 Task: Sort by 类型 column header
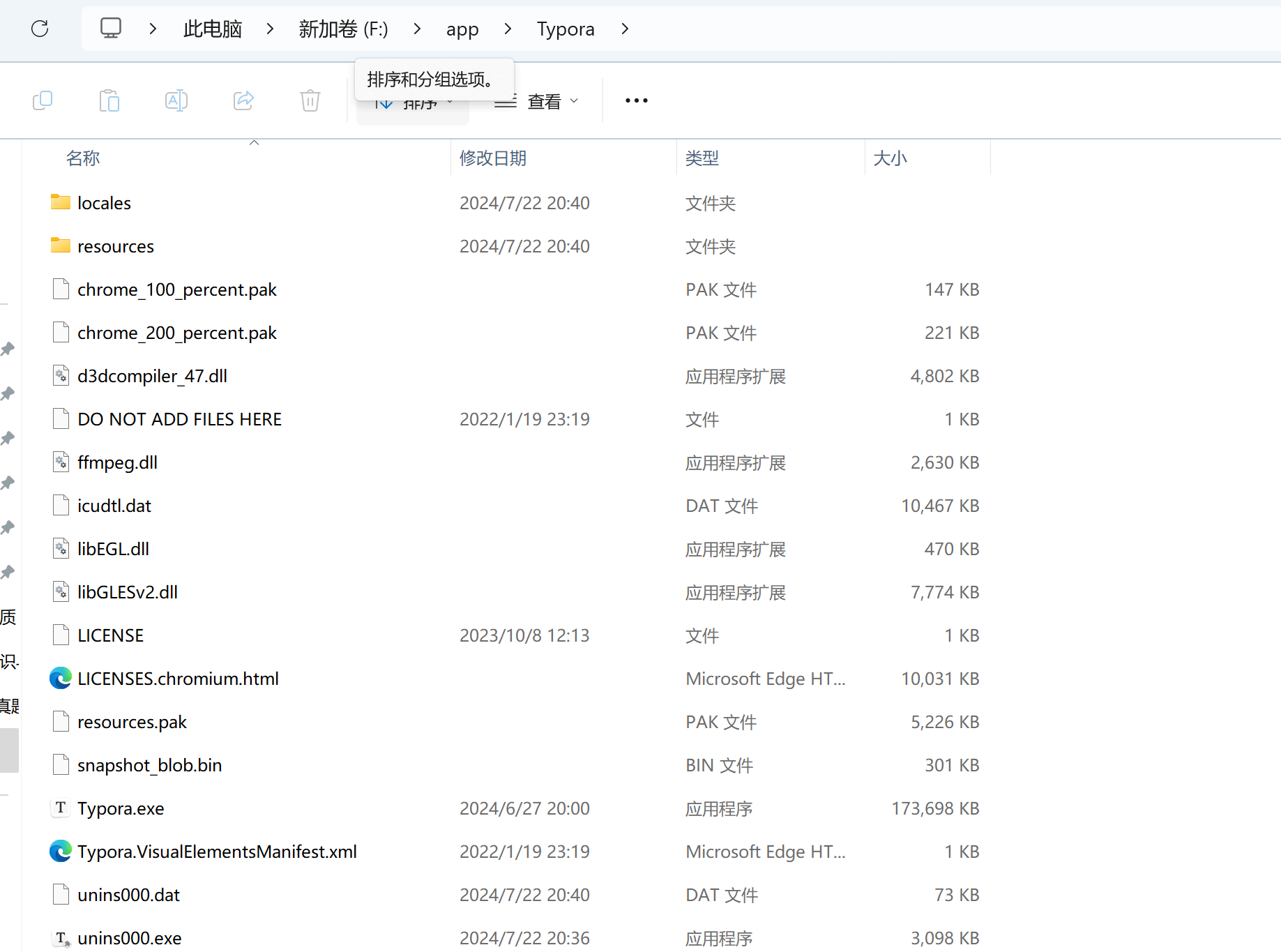(x=702, y=158)
